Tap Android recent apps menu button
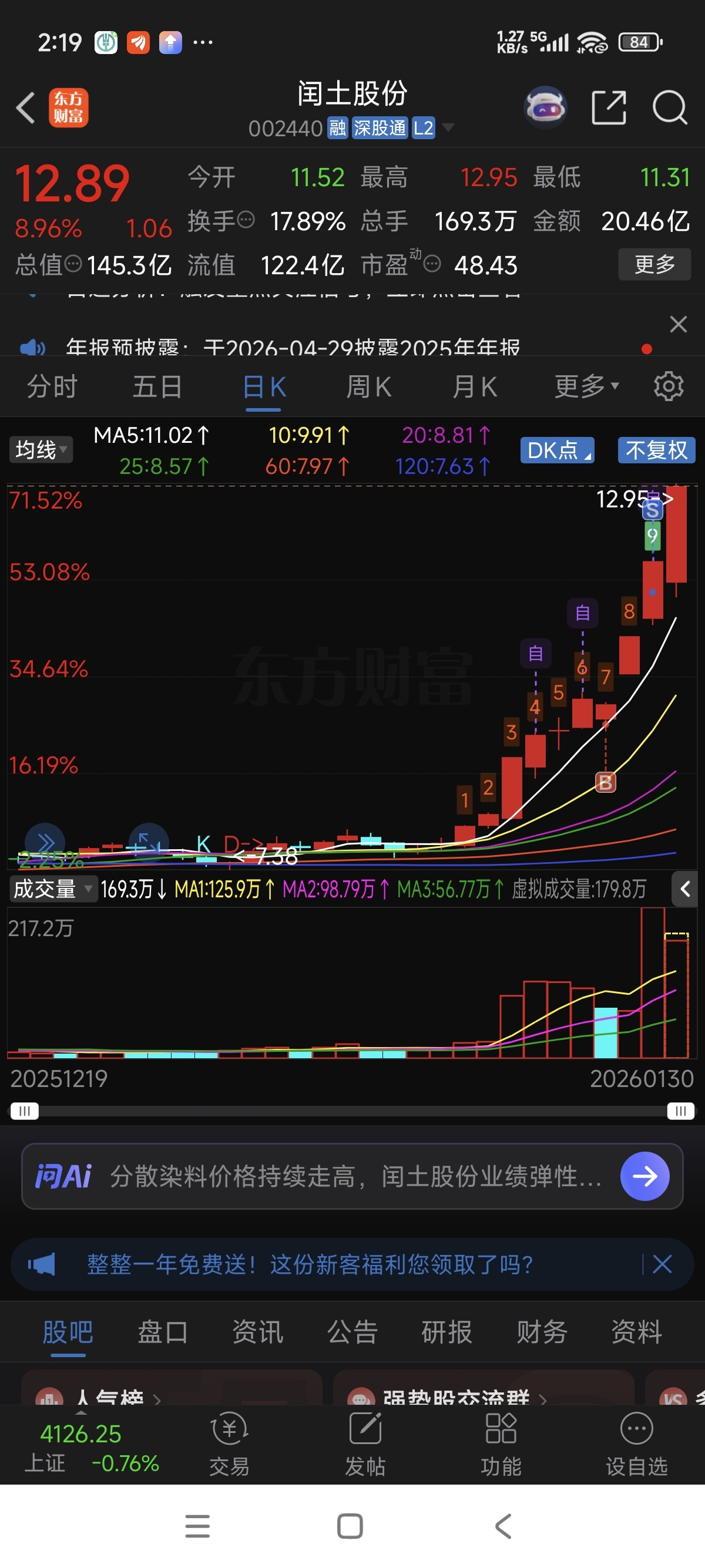 tap(197, 1526)
